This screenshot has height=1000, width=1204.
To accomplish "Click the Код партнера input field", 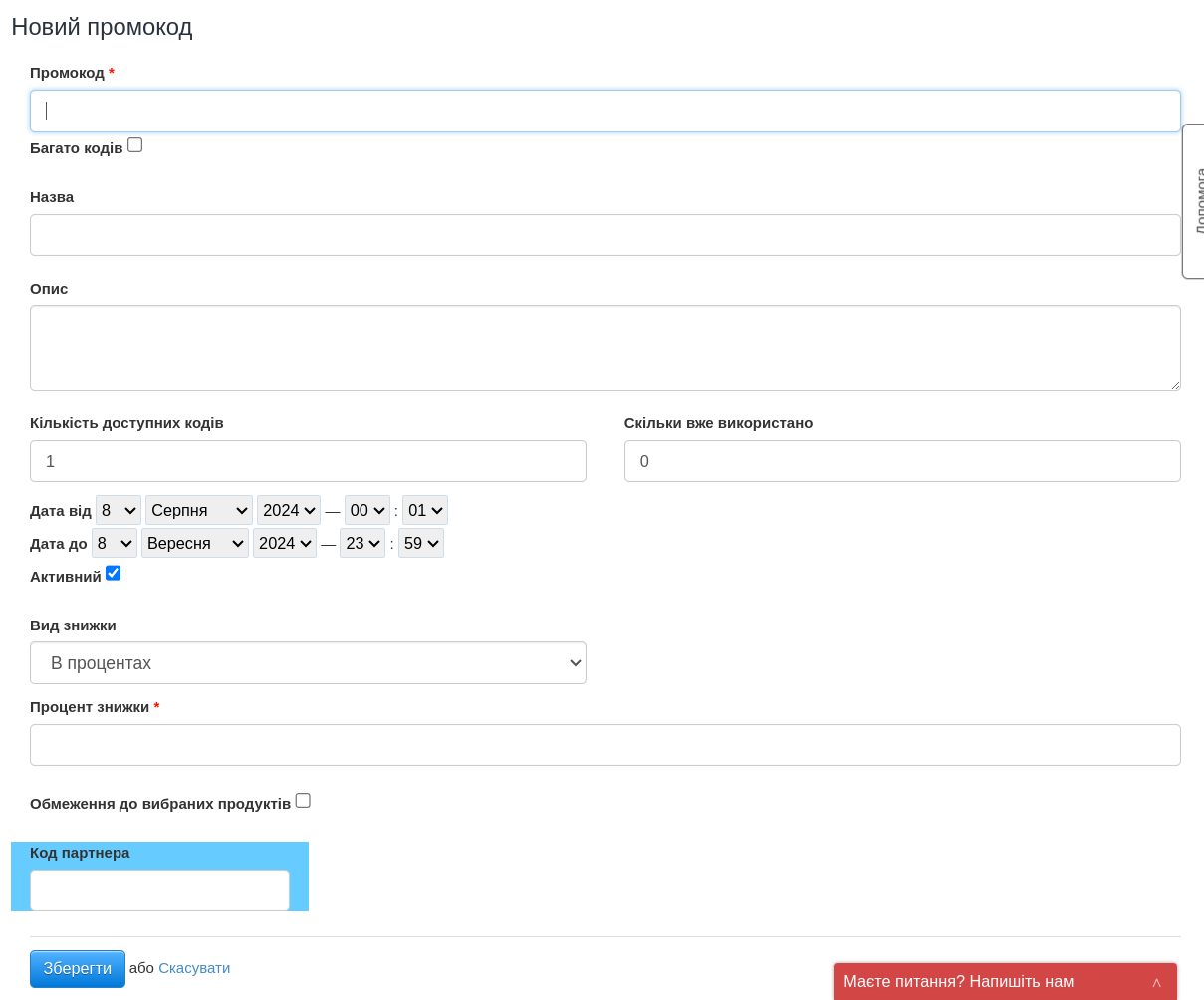I will [x=159, y=890].
